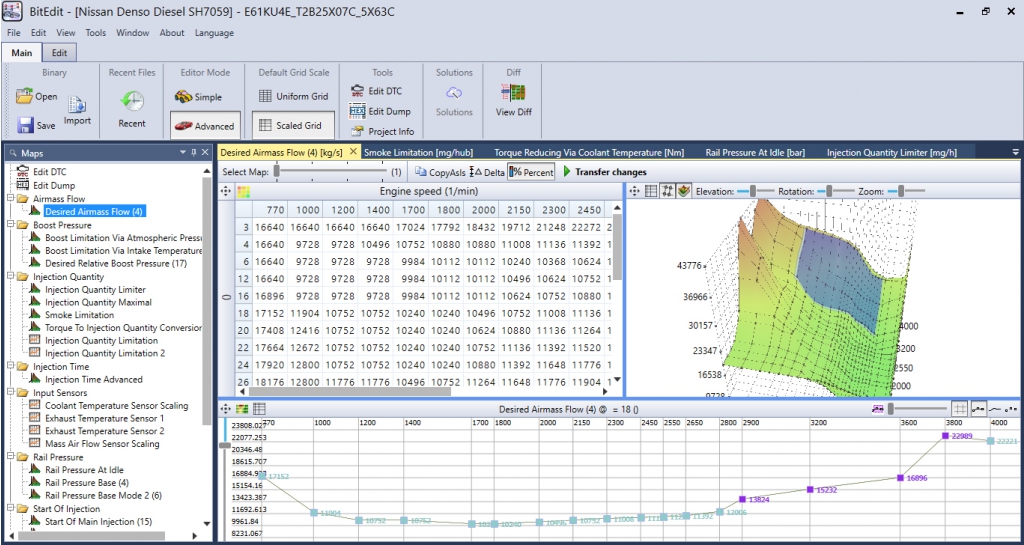This screenshot has width=1024, height=545.
Task: Open the document tabs overflow dropdown
Action: click(x=1016, y=152)
